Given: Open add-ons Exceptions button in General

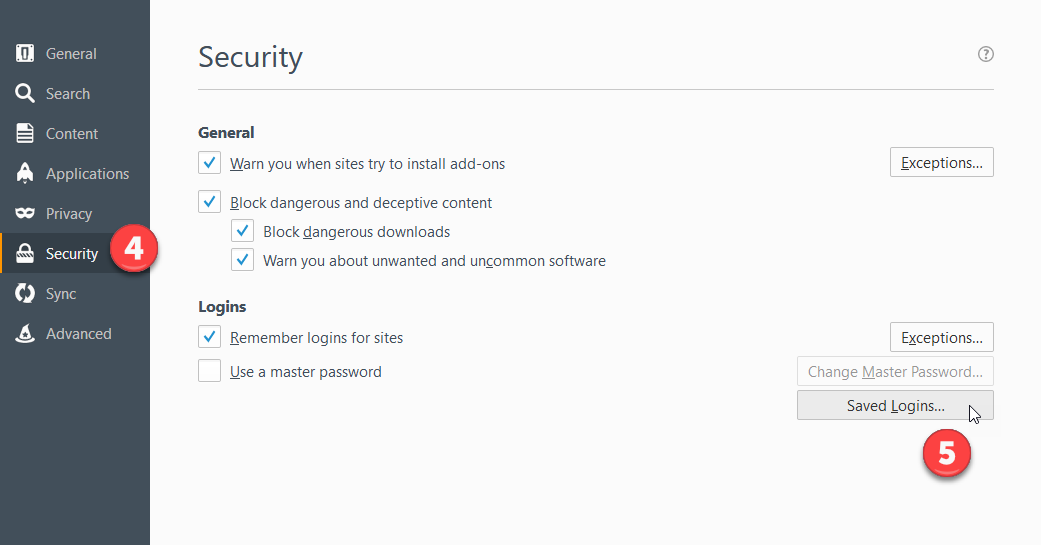Looking at the screenshot, I should 941,163.
